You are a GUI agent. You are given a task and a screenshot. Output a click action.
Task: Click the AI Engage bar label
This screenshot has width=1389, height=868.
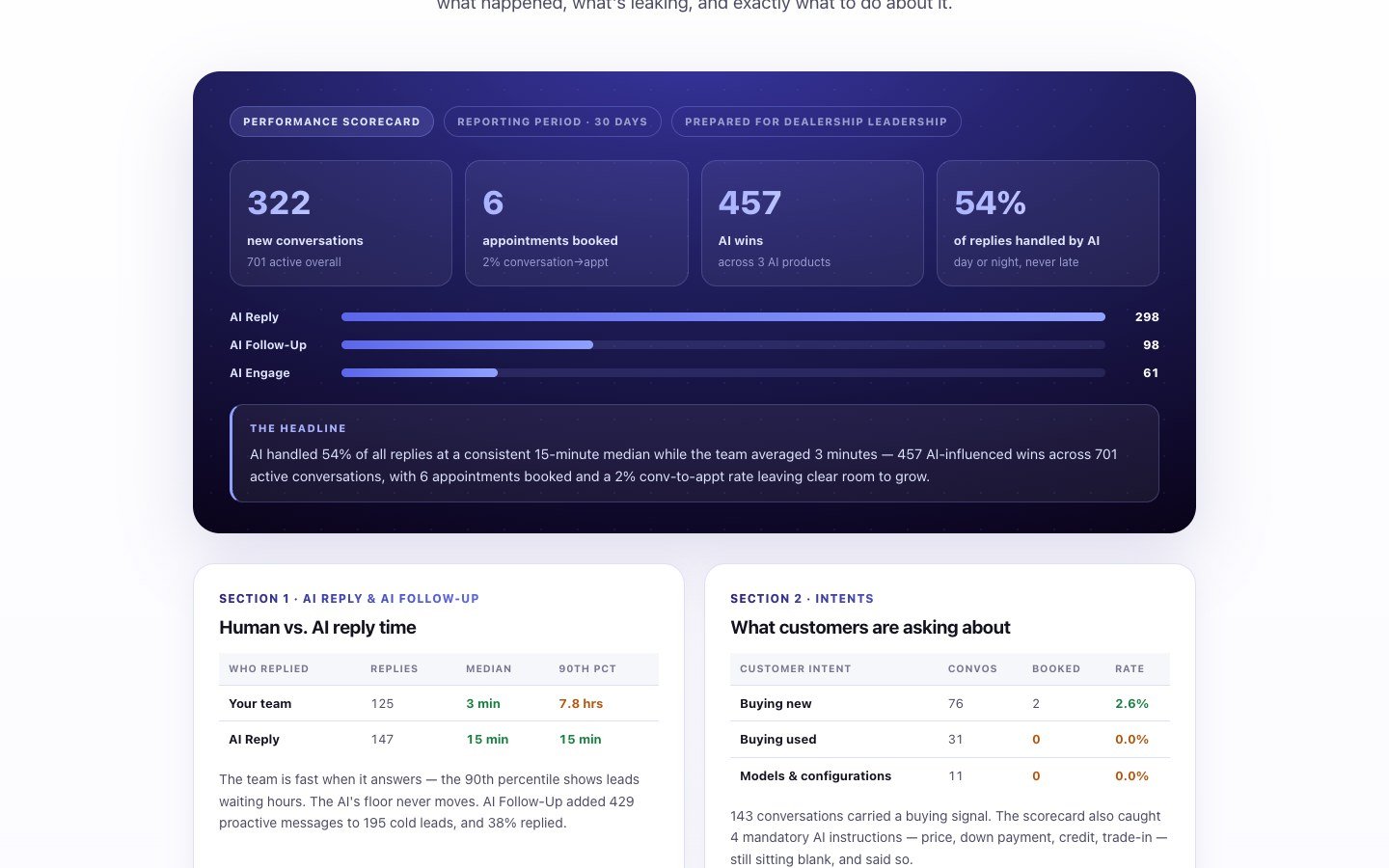[x=259, y=372]
